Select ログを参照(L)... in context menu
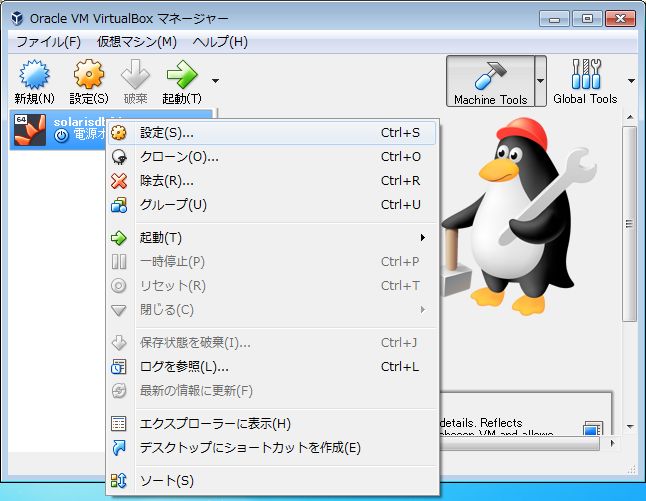Image resolution: width=646 pixels, height=501 pixels. coord(272,366)
